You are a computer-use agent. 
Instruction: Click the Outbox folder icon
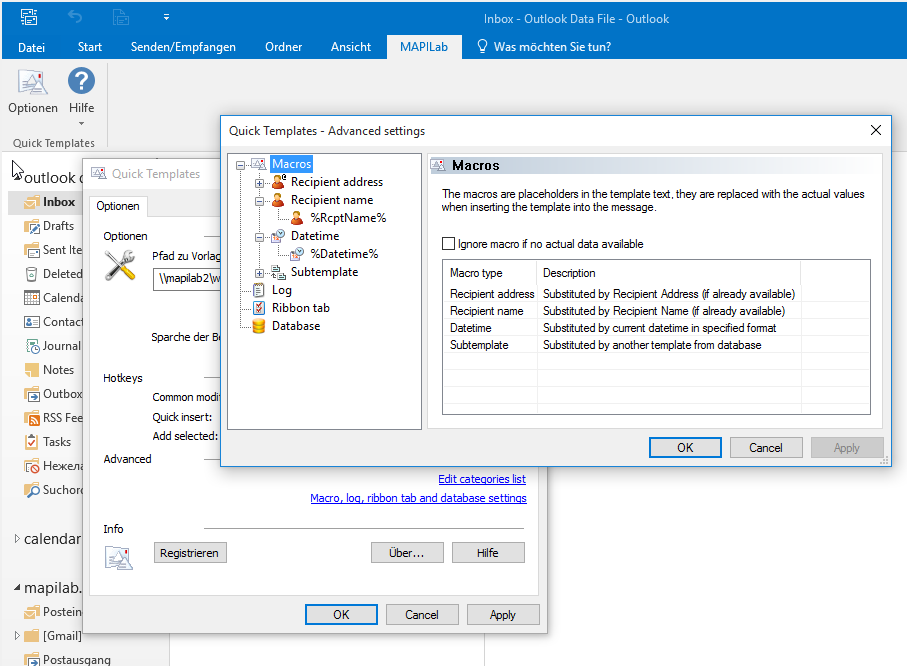(x=31, y=394)
